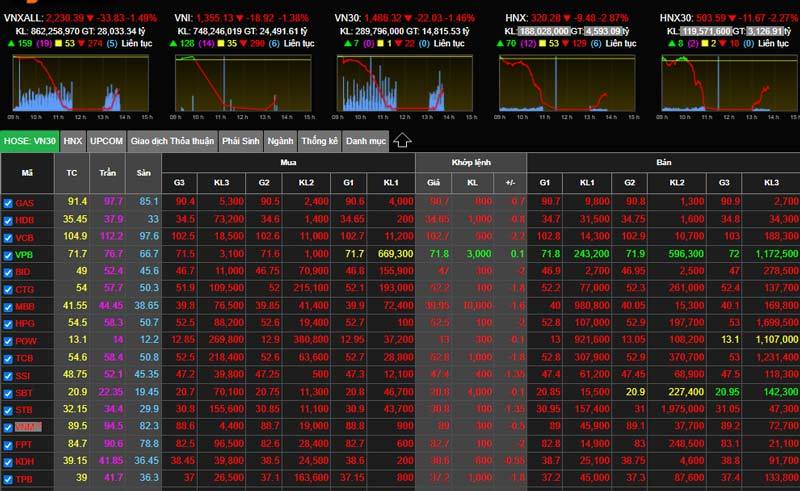Open the VNXALL index chart
This screenshot has height=491, width=800.
68,82
